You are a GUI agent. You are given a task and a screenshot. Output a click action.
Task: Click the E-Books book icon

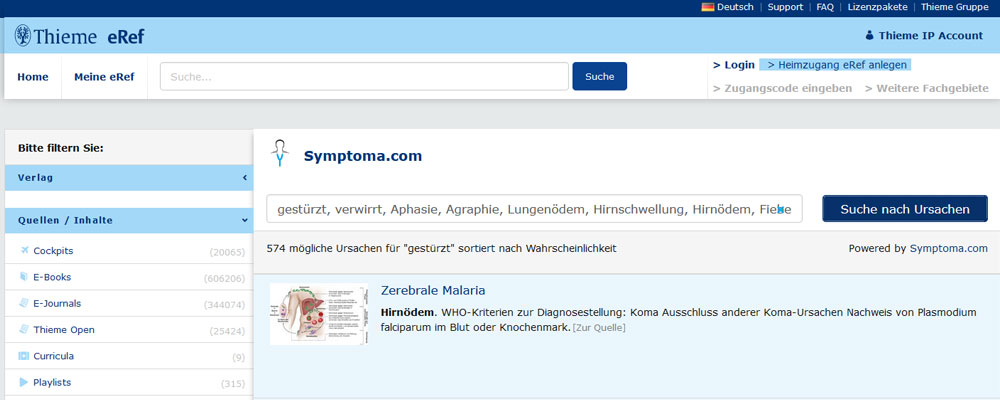(x=24, y=277)
